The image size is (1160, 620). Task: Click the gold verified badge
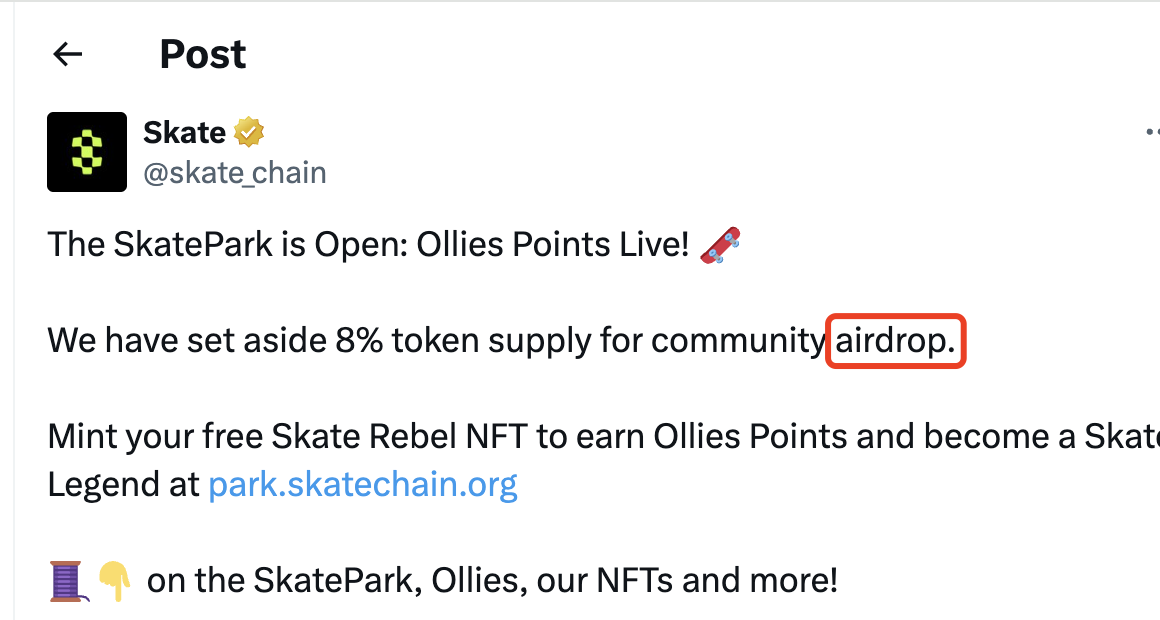[249, 132]
